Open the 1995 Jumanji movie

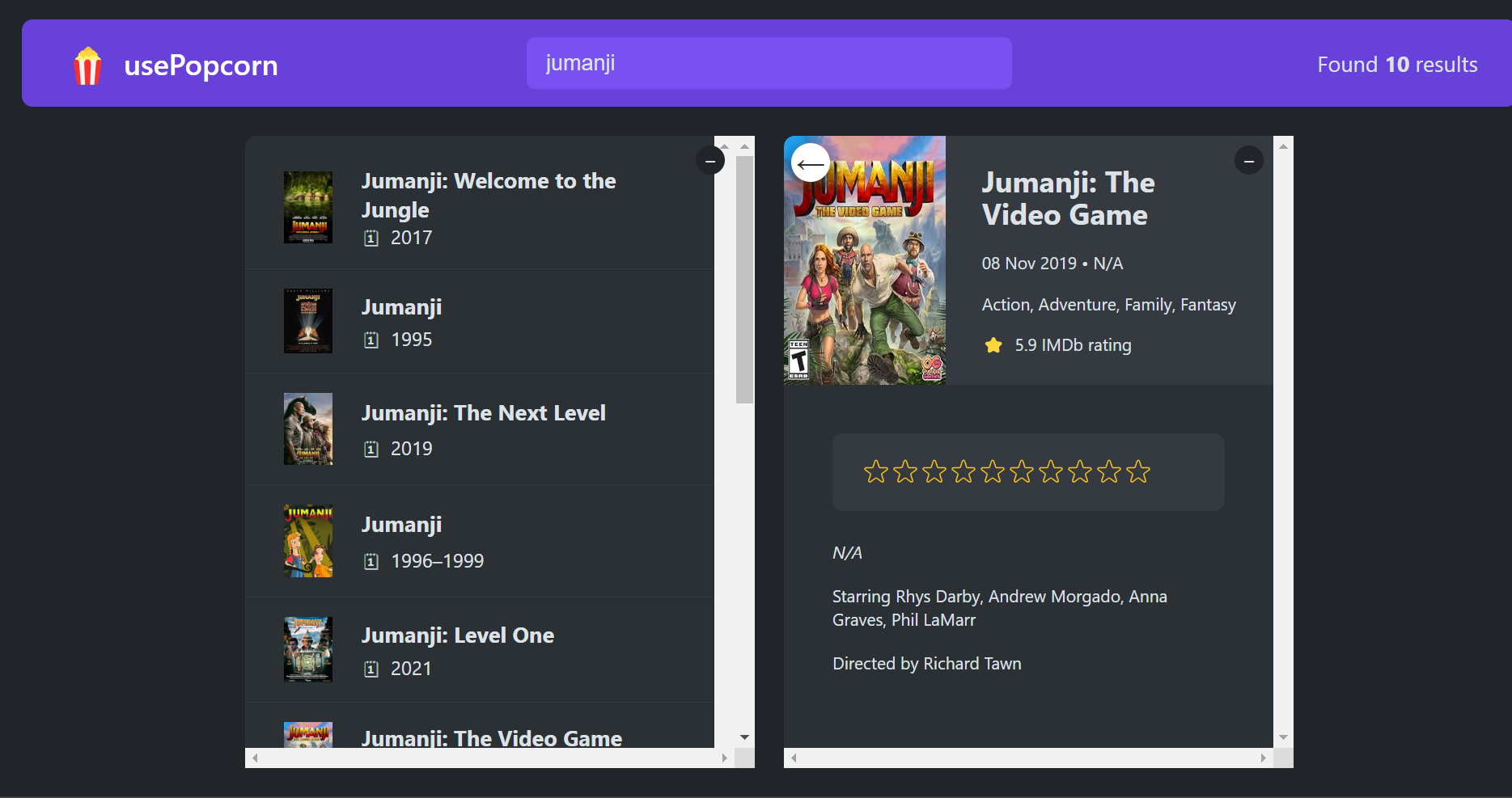(x=401, y=308)
